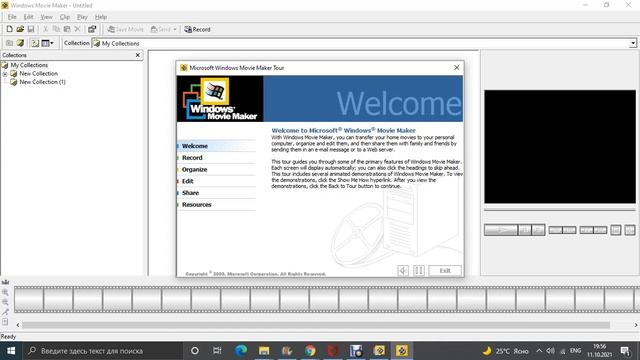
Task: Click the first storyboard frame
Action: pyautogui.click(x=29, y=299)
